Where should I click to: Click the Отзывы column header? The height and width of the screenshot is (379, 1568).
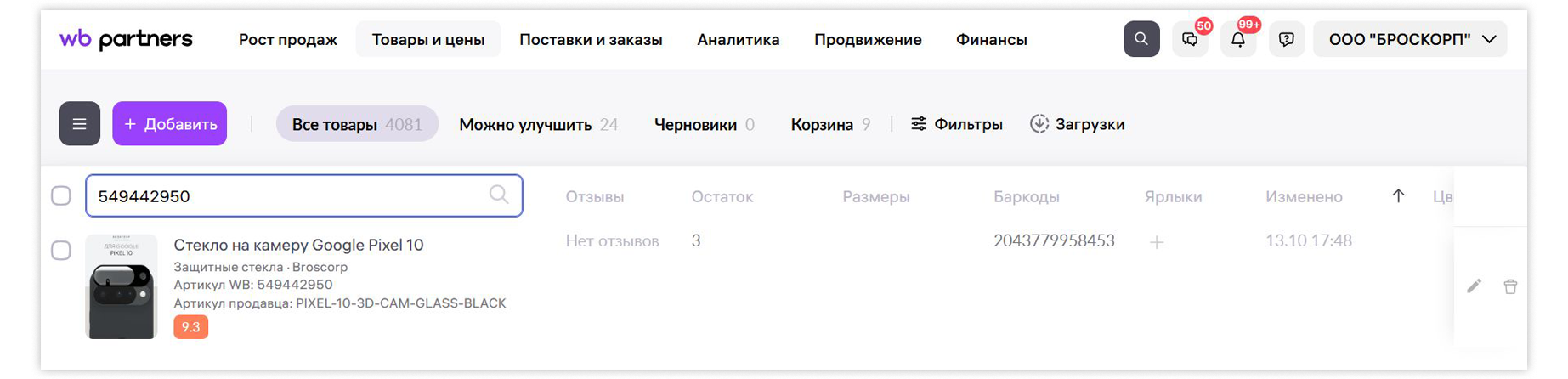[x=595, y=197]
